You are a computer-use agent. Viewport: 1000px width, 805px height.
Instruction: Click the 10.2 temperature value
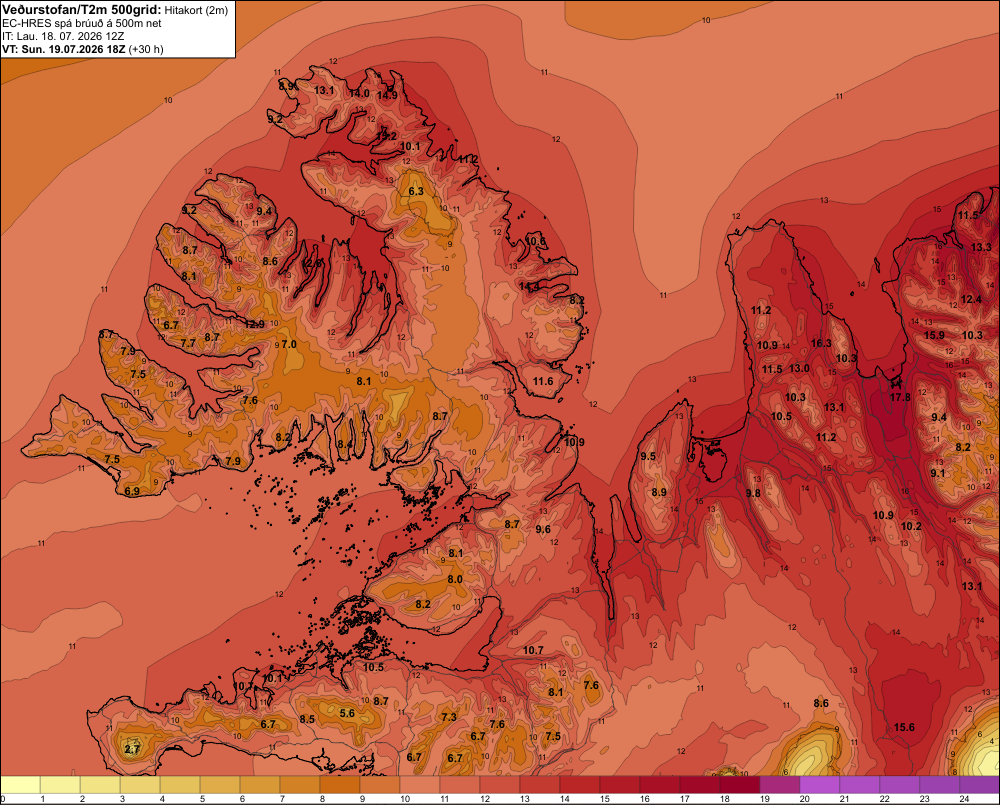point(911,526)
